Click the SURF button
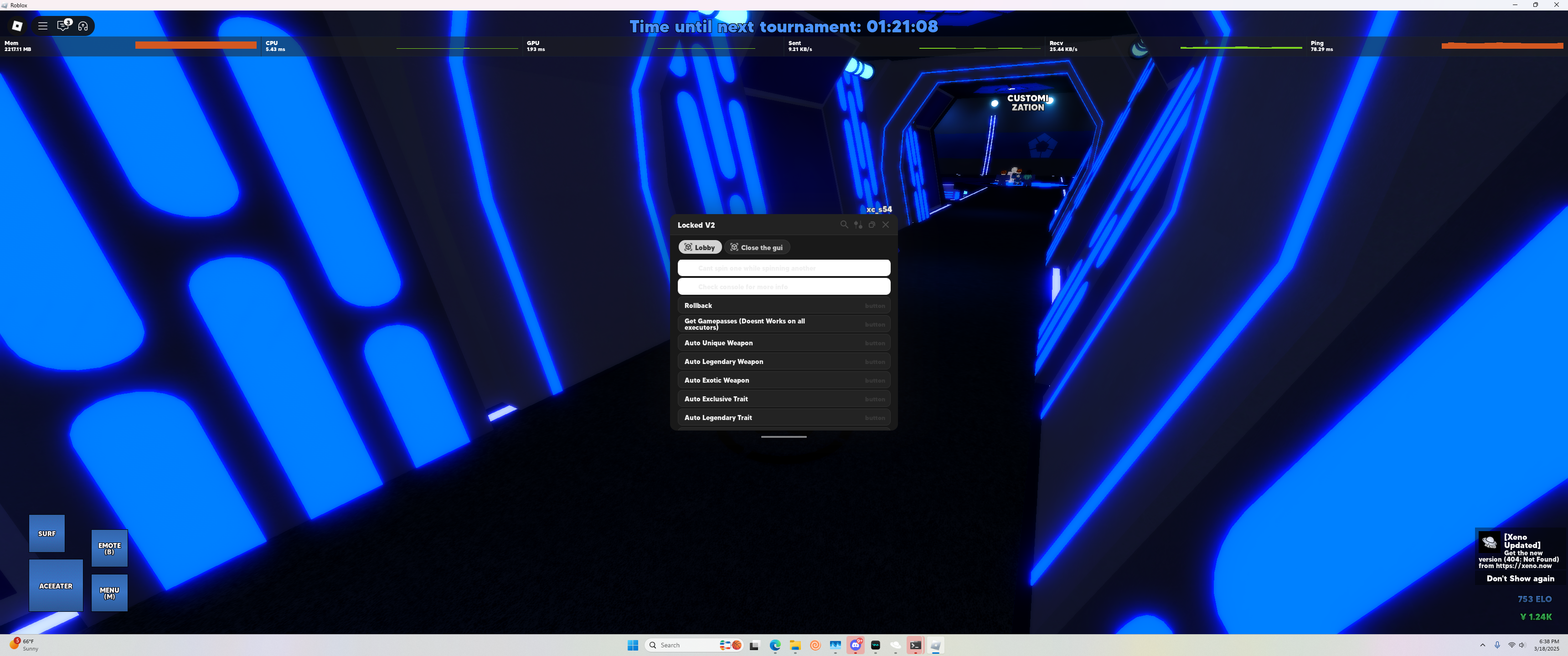The image size is (1568, 656). pos(47,534)
